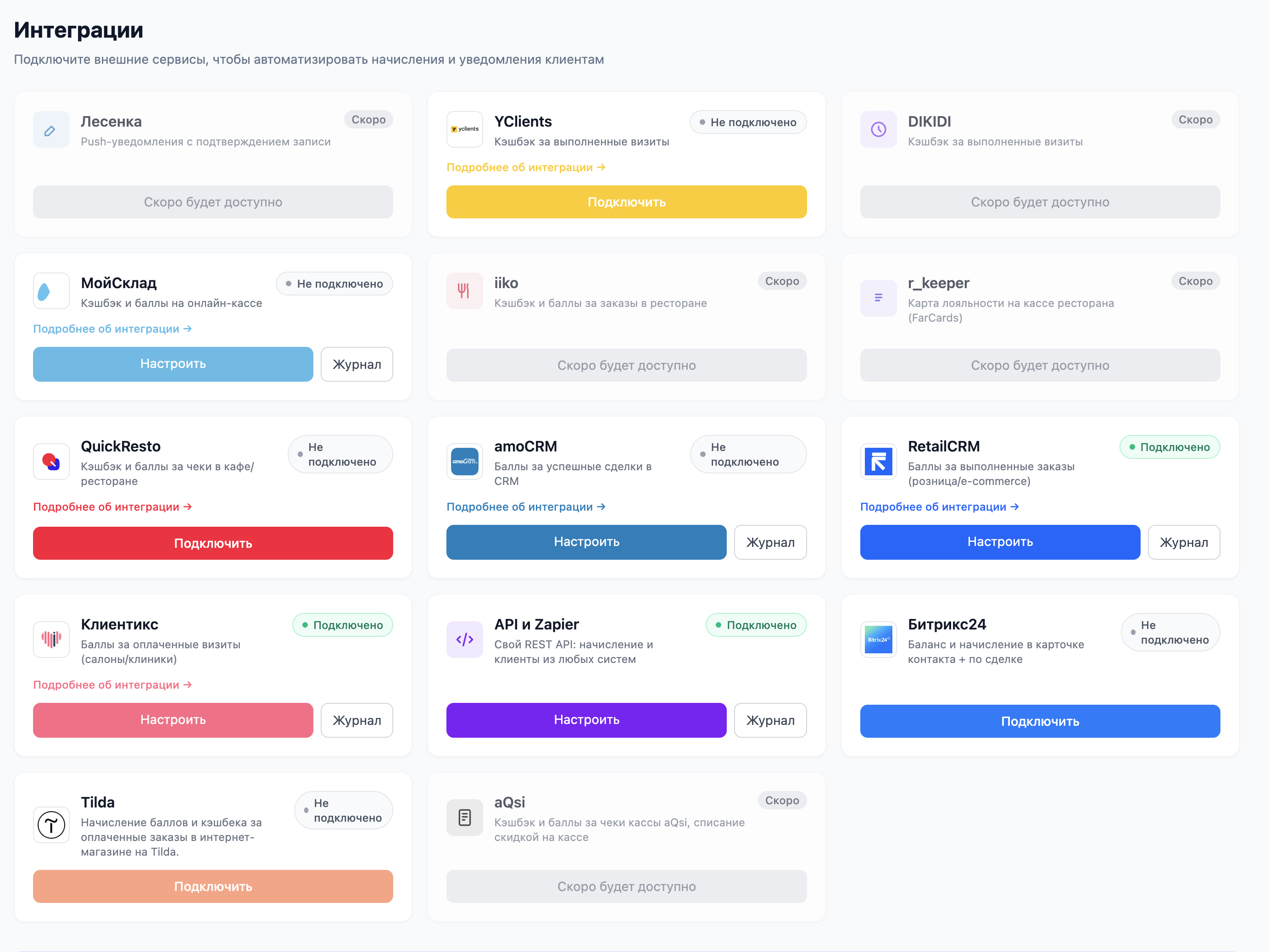Connect the Tilda integration
Screen dimensions: 1270x952
tap(213, 886)
